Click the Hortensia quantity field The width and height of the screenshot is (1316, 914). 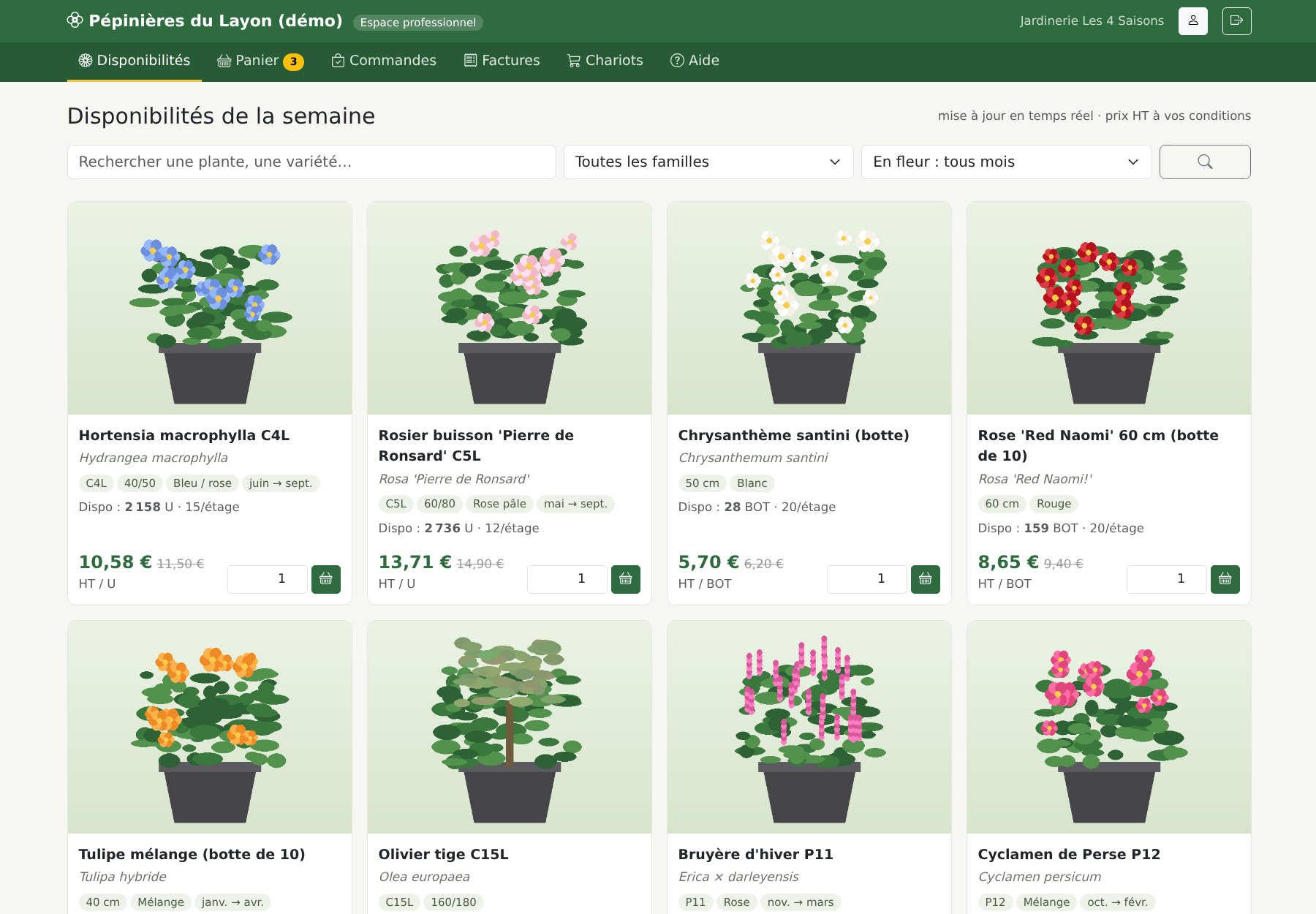click(268, 579)
